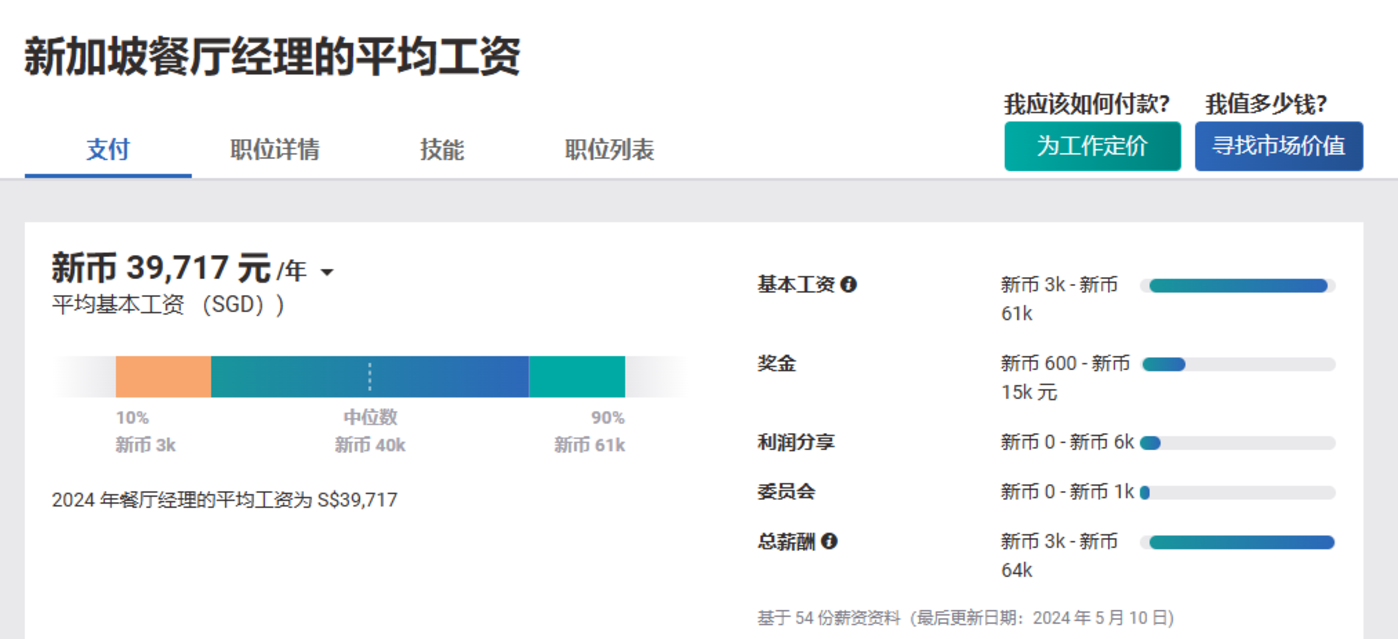The width and height of the screenshot is (1398, 639).
Task: Go to the 职位列表 tab
Action: tap(609, 150)
